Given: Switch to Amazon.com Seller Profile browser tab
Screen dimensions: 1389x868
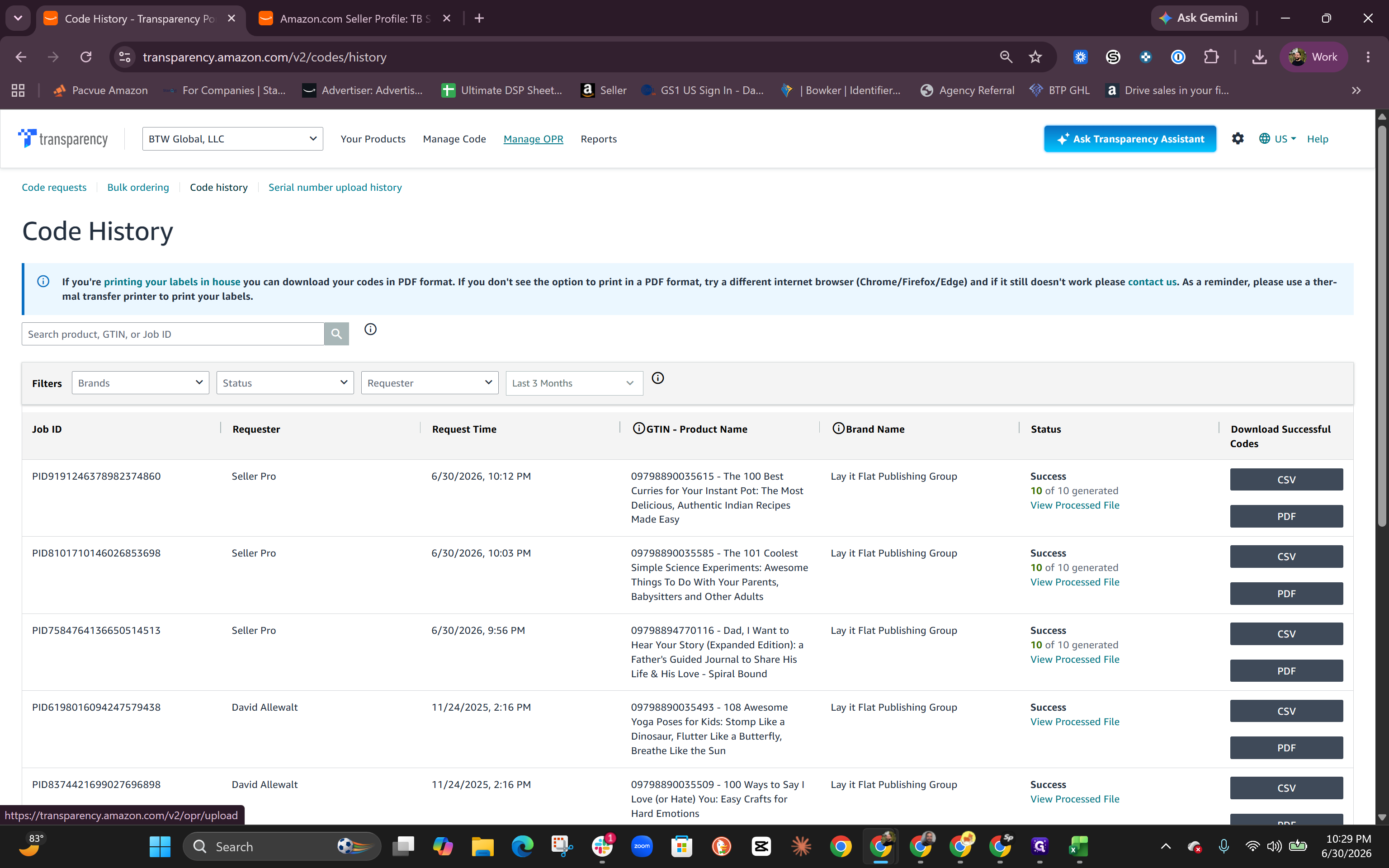Looking at the screenshot, I should (355, 19).
